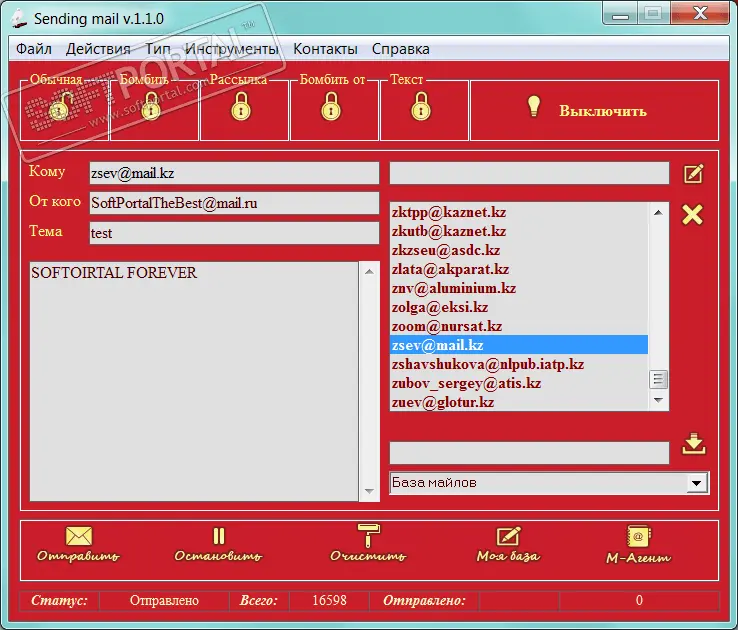
Task: Toggle the Рассылка mode padlock
Action: [x=241, y=106]
